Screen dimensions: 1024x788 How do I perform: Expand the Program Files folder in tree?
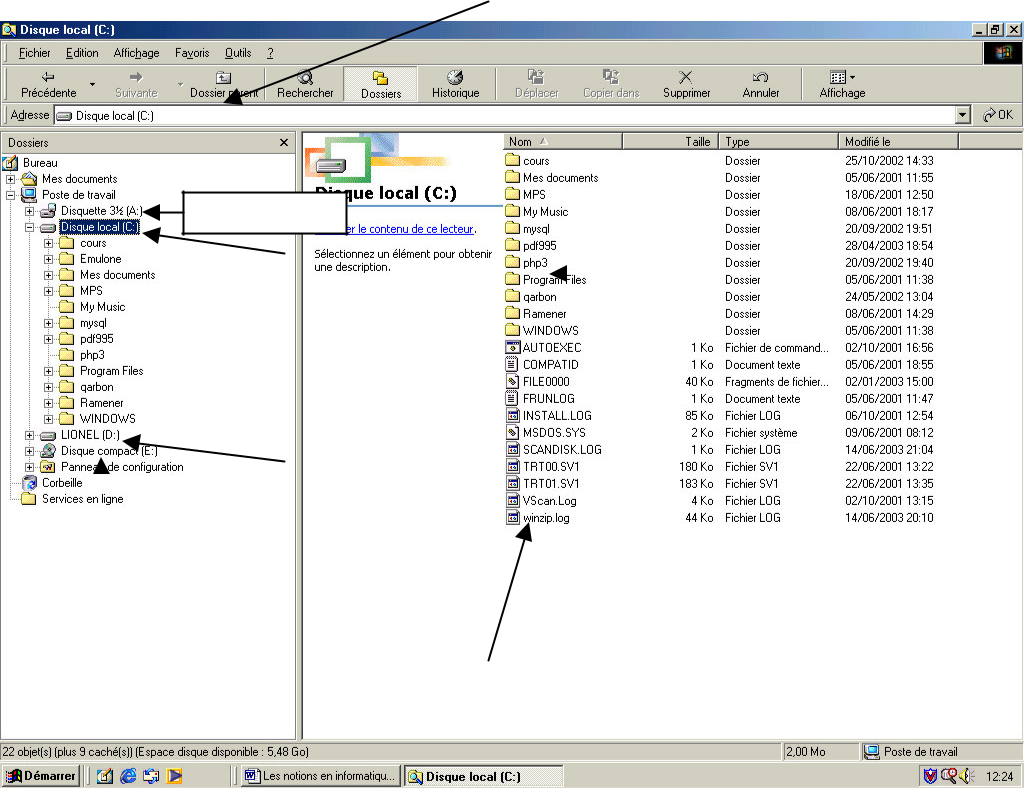tap(49, 371)
